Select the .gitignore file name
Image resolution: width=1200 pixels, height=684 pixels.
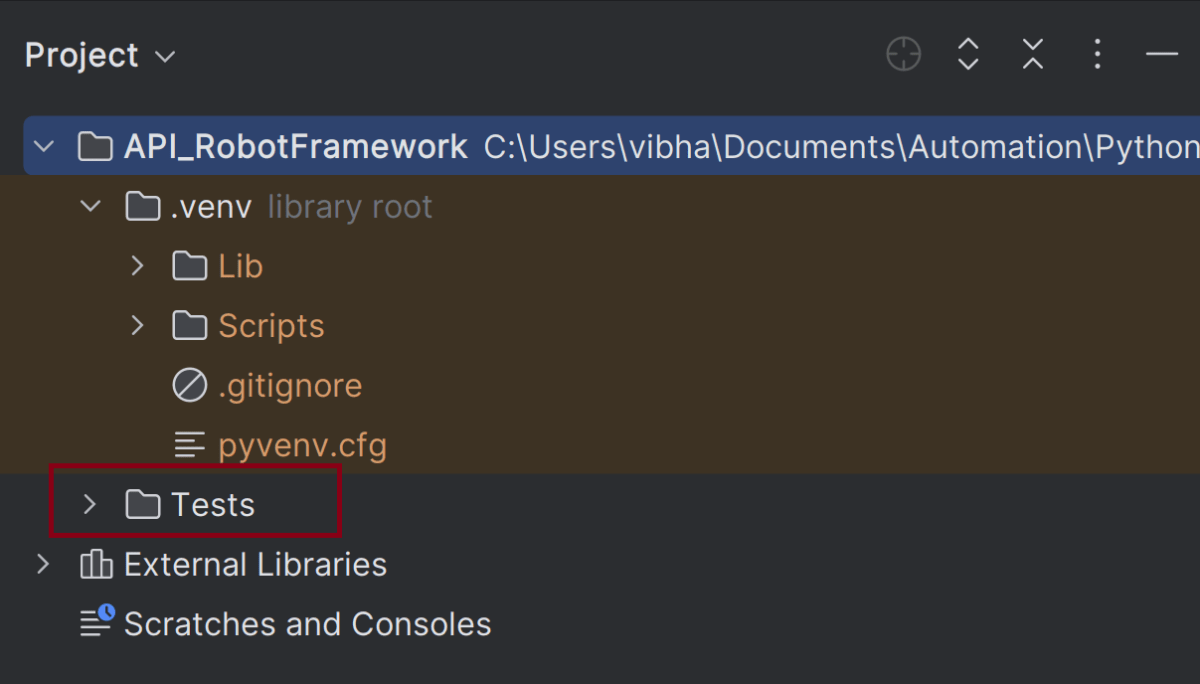(290, 385)
